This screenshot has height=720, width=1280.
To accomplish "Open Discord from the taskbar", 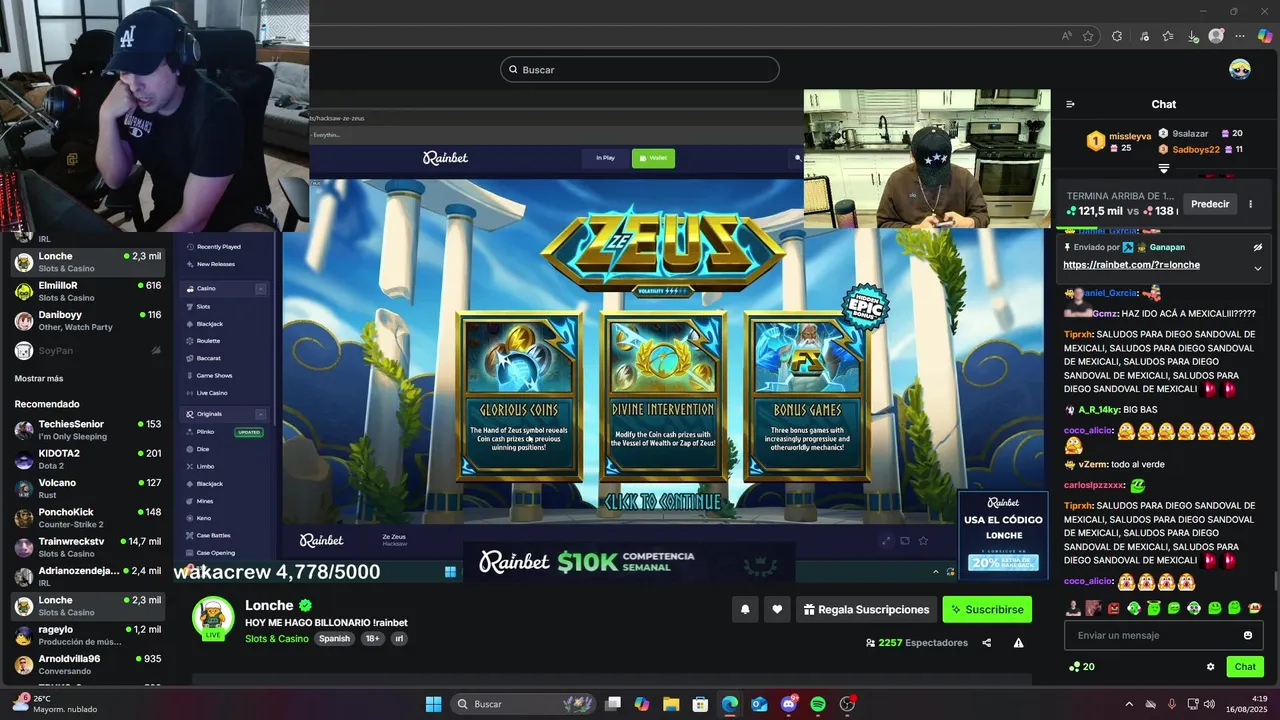I will click(789, 704).
